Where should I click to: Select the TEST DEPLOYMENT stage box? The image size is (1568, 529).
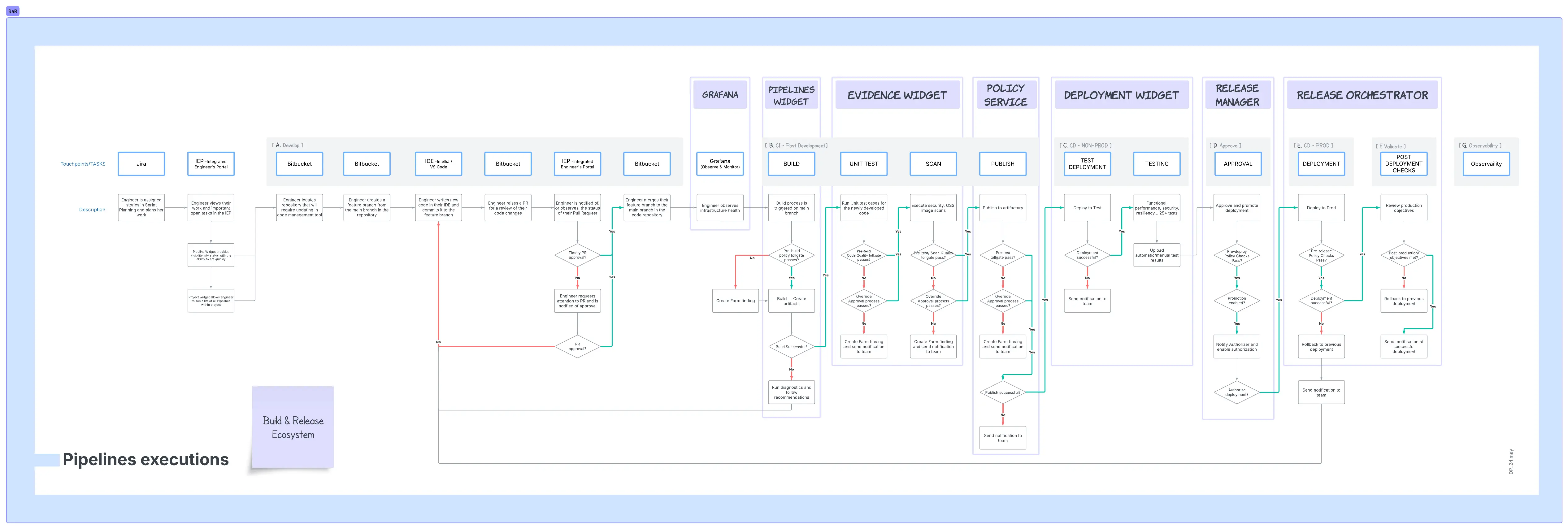[x=1087, y=164]
